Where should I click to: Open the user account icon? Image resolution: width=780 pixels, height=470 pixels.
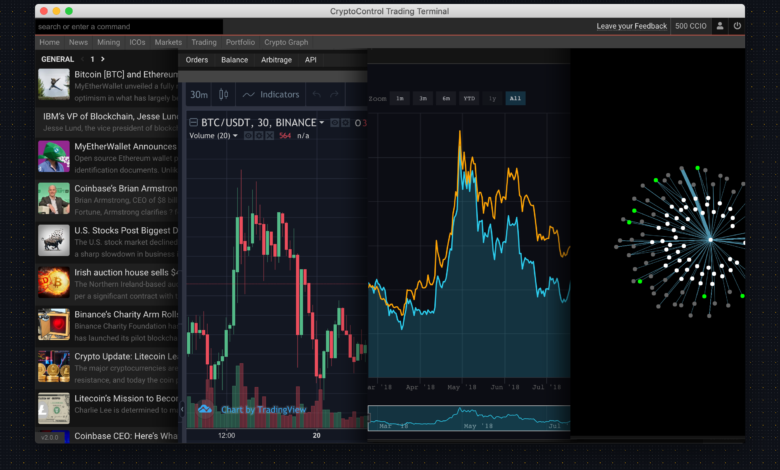point(720,26)
